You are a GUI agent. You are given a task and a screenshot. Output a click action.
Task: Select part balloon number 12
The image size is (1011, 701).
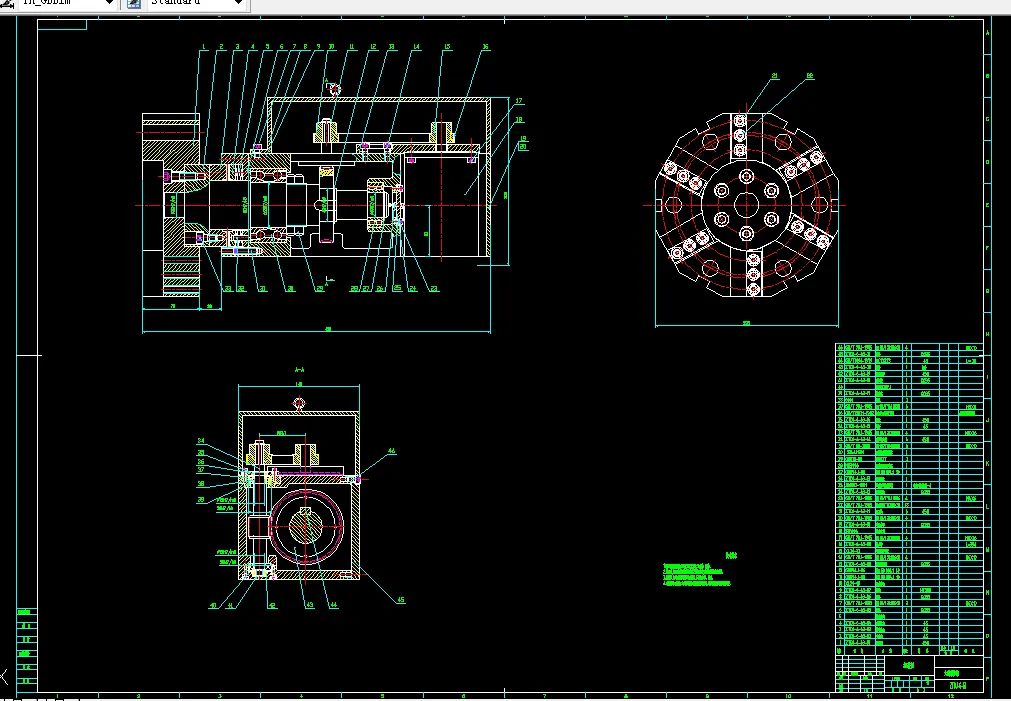pos(373,47)
